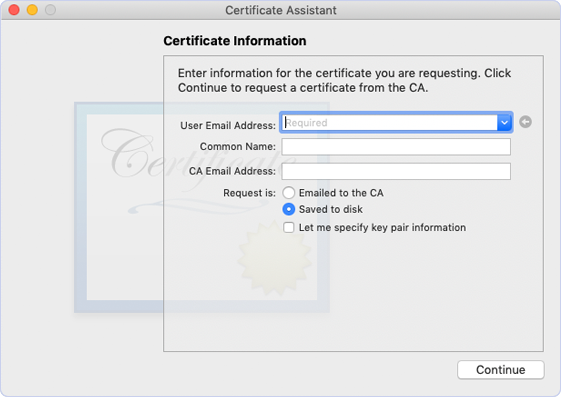Click the gray back arrow icon beside email field
Image resolution: width=561 pixels, height=397 pixels.
[525, 122]
